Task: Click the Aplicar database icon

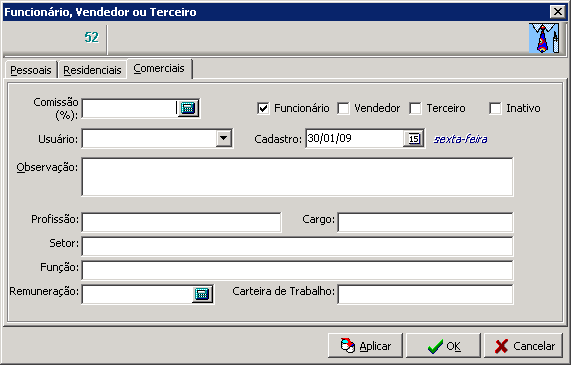Action: pos(347,346)
